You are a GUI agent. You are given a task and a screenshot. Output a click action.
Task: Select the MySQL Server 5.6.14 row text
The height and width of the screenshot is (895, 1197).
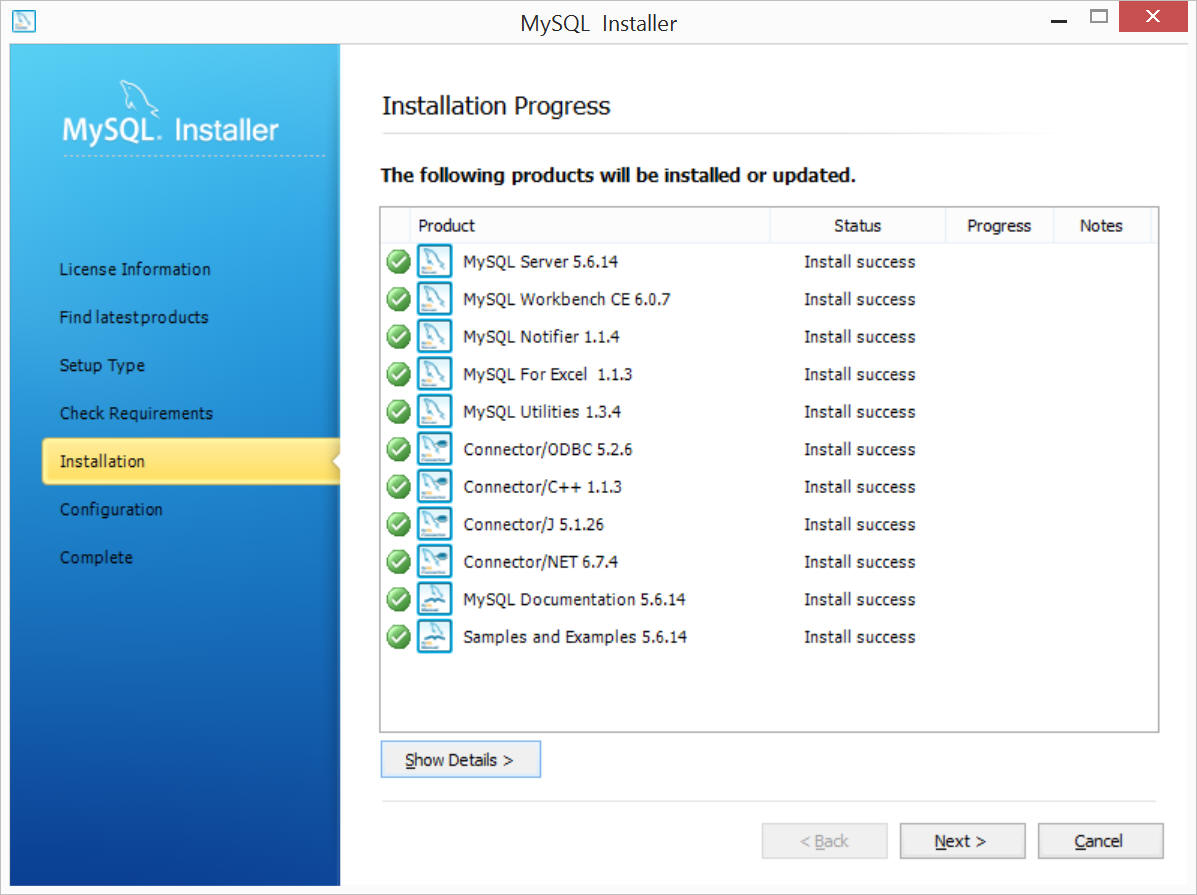tap(540, 262)
